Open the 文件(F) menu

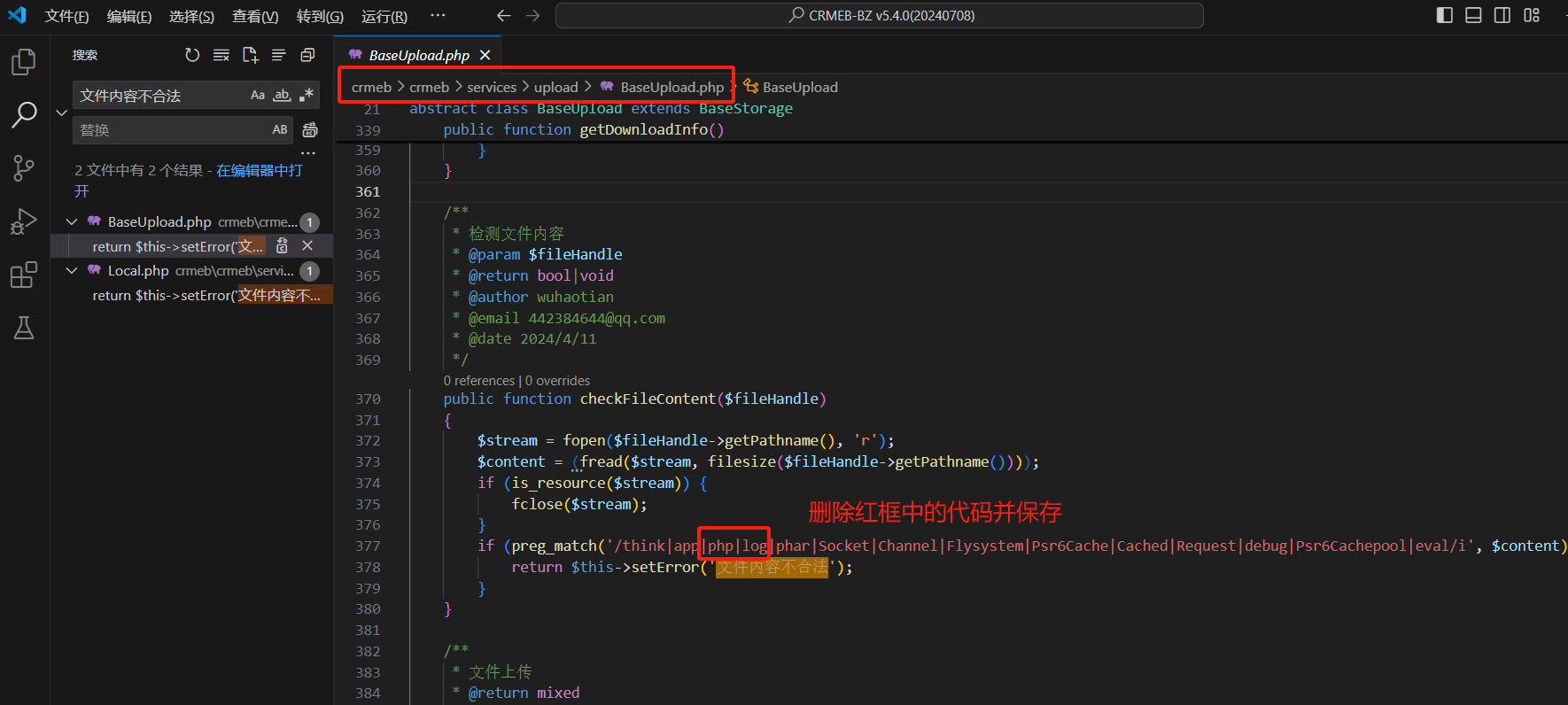click(66, 16)
